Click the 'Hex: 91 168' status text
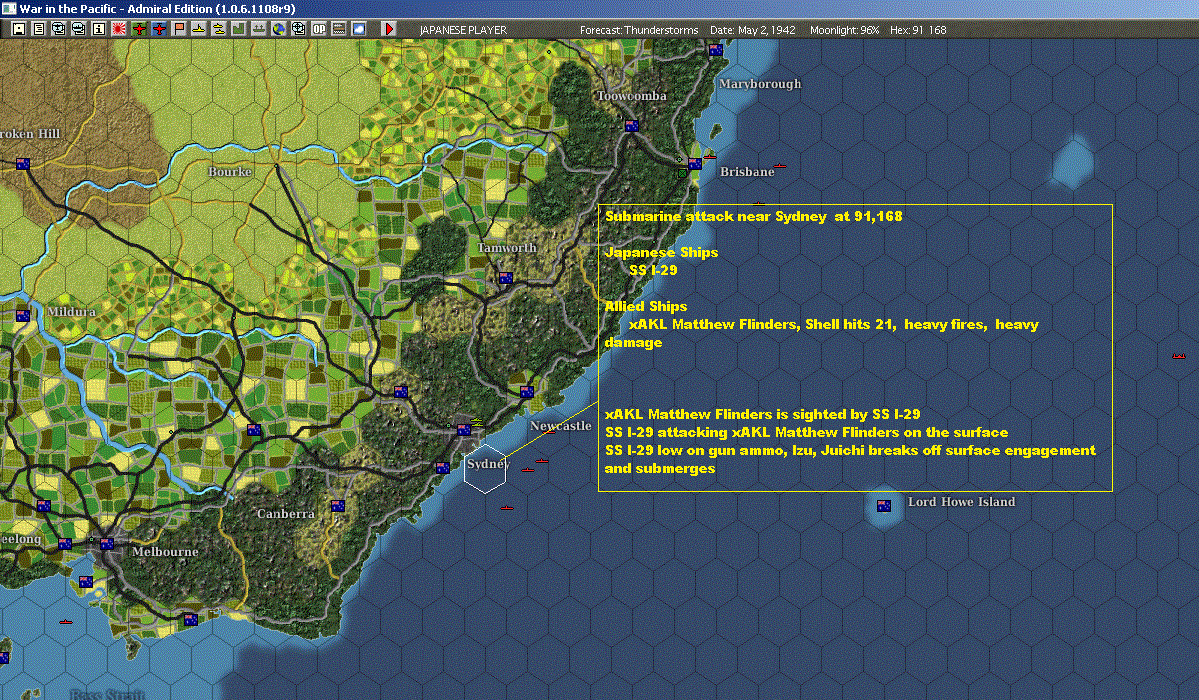Image resolution: width=1199 pixels, height=700 pixels. point(918,30)
